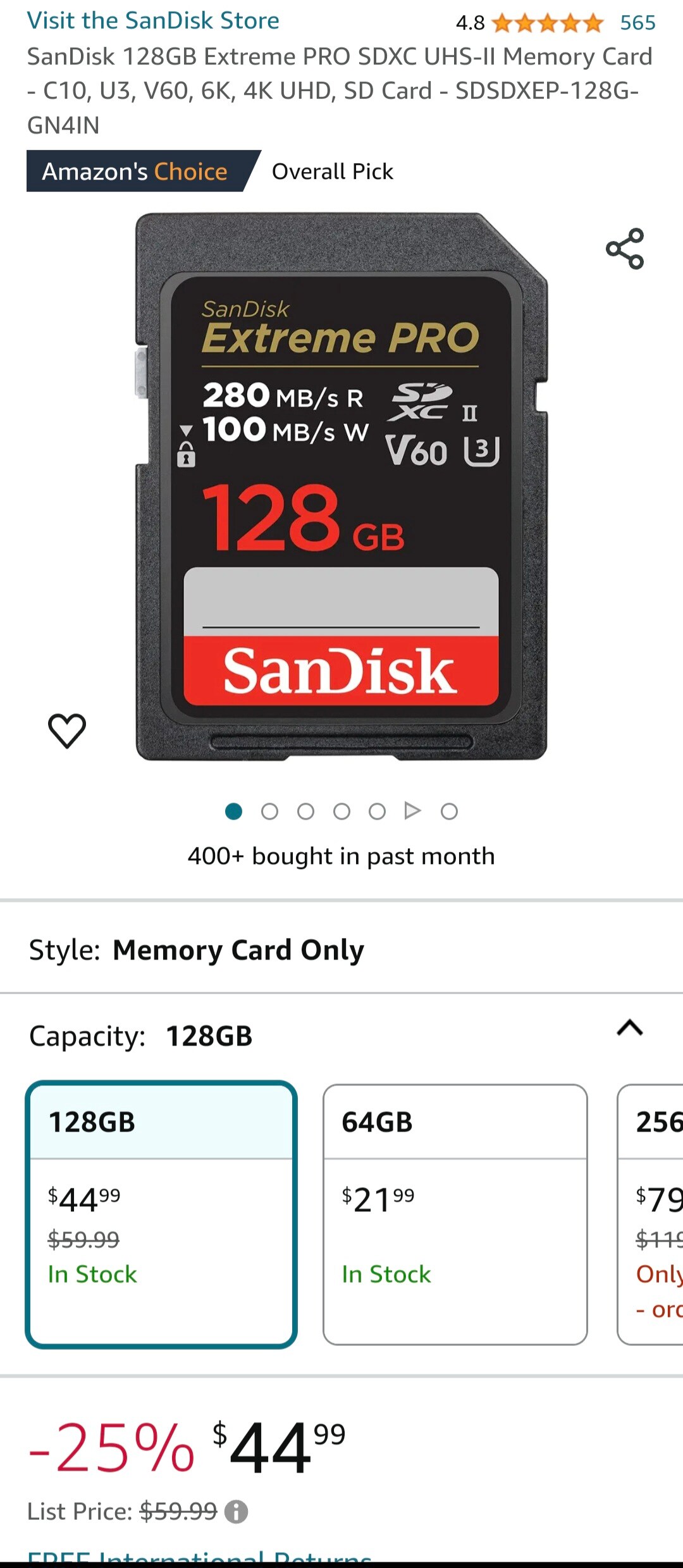Open the List Price info icon
Image resolution: width=683 pixels, height=1568 pixels.
pos(236,1512)
